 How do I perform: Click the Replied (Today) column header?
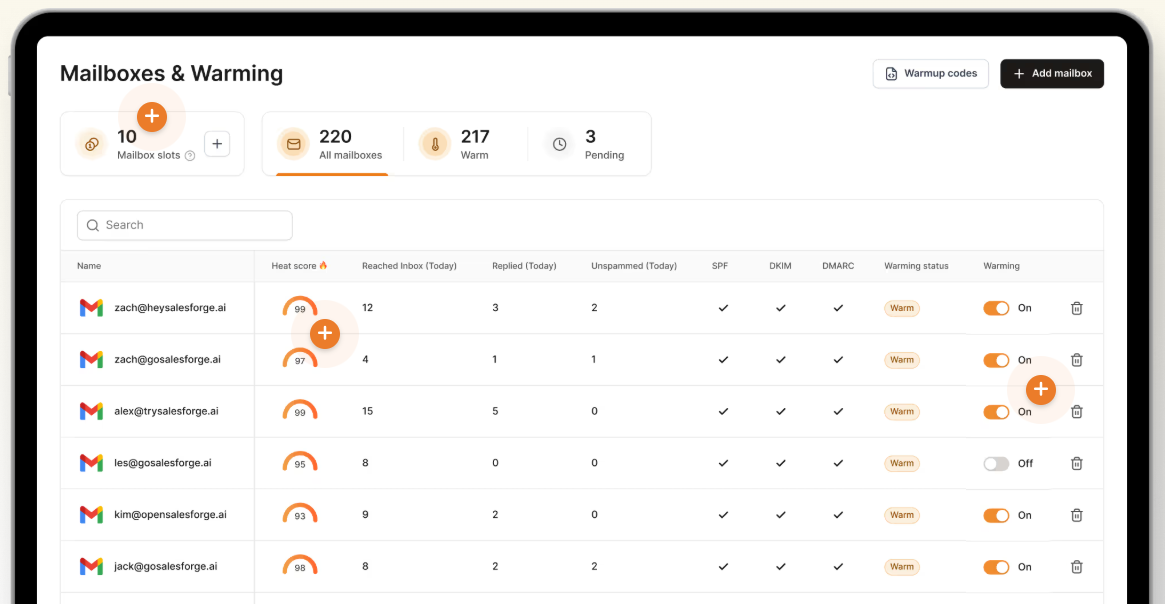tap(524, 266)
